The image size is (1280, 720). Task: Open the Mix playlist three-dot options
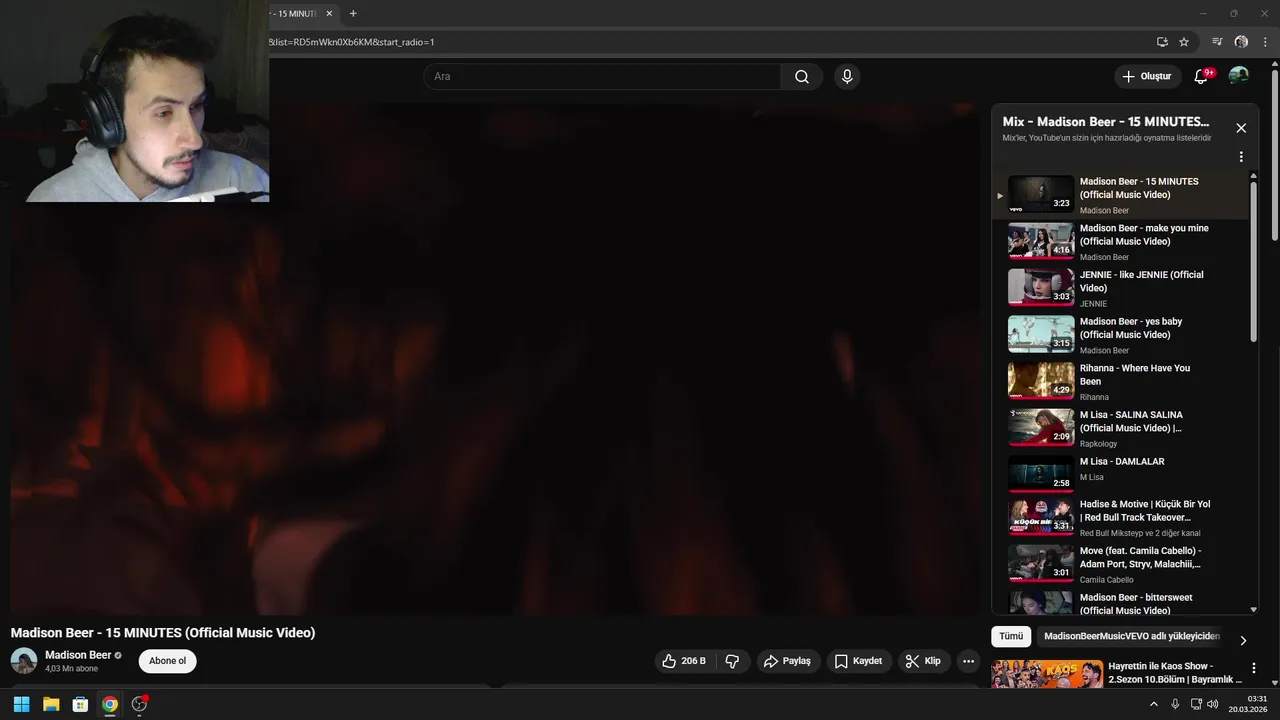(x=1241, y=157)
